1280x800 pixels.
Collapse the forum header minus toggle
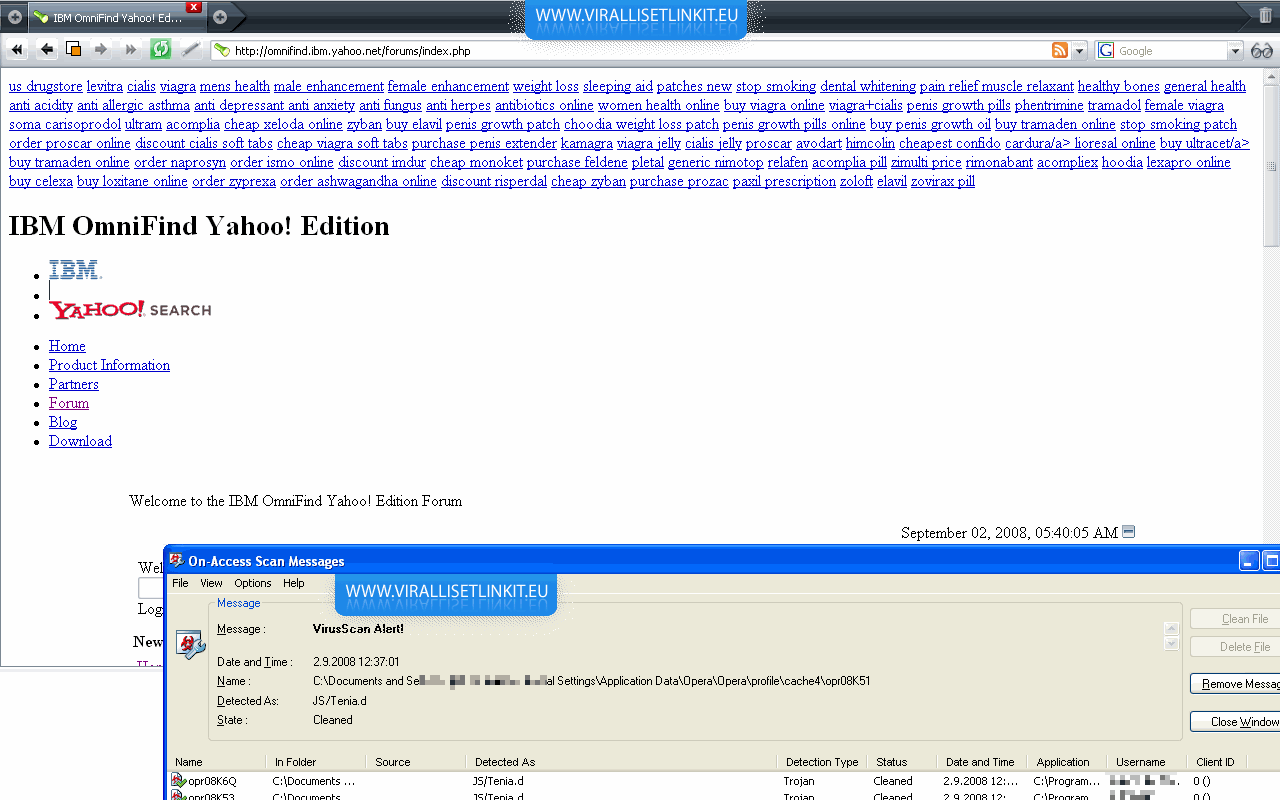[1128, 532]
